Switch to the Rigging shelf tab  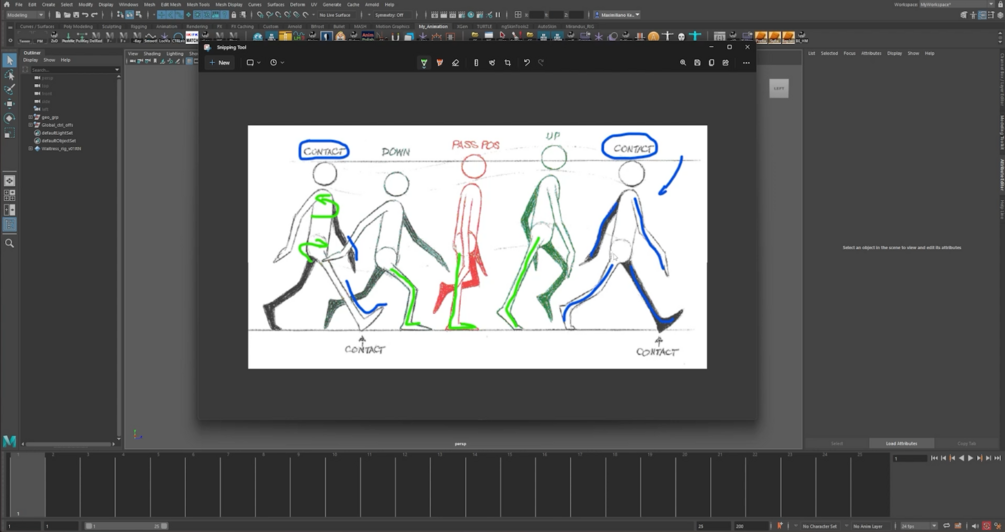(138, 27)
